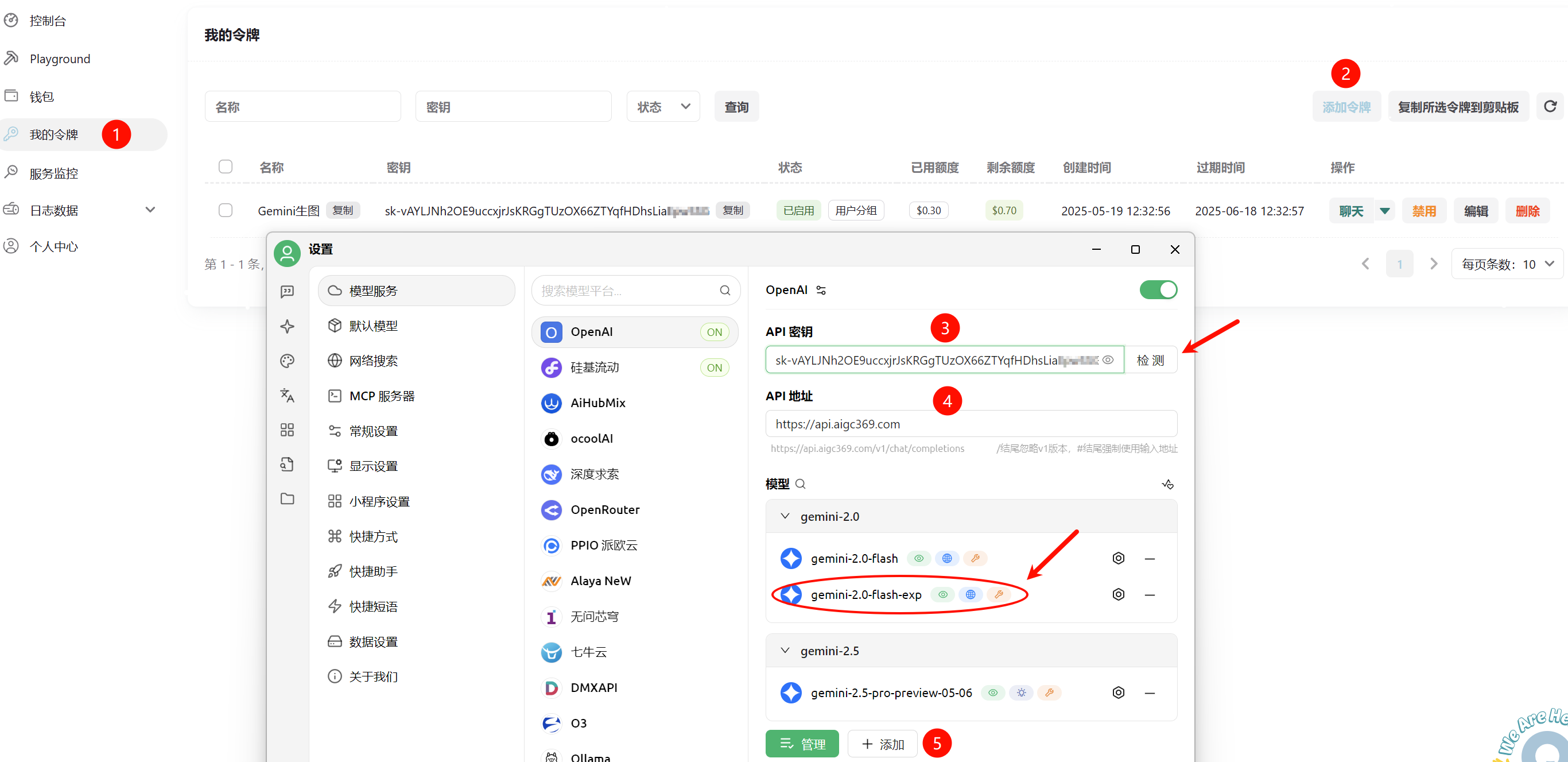Open the 状态 status filter dropdown

[663, 107]
